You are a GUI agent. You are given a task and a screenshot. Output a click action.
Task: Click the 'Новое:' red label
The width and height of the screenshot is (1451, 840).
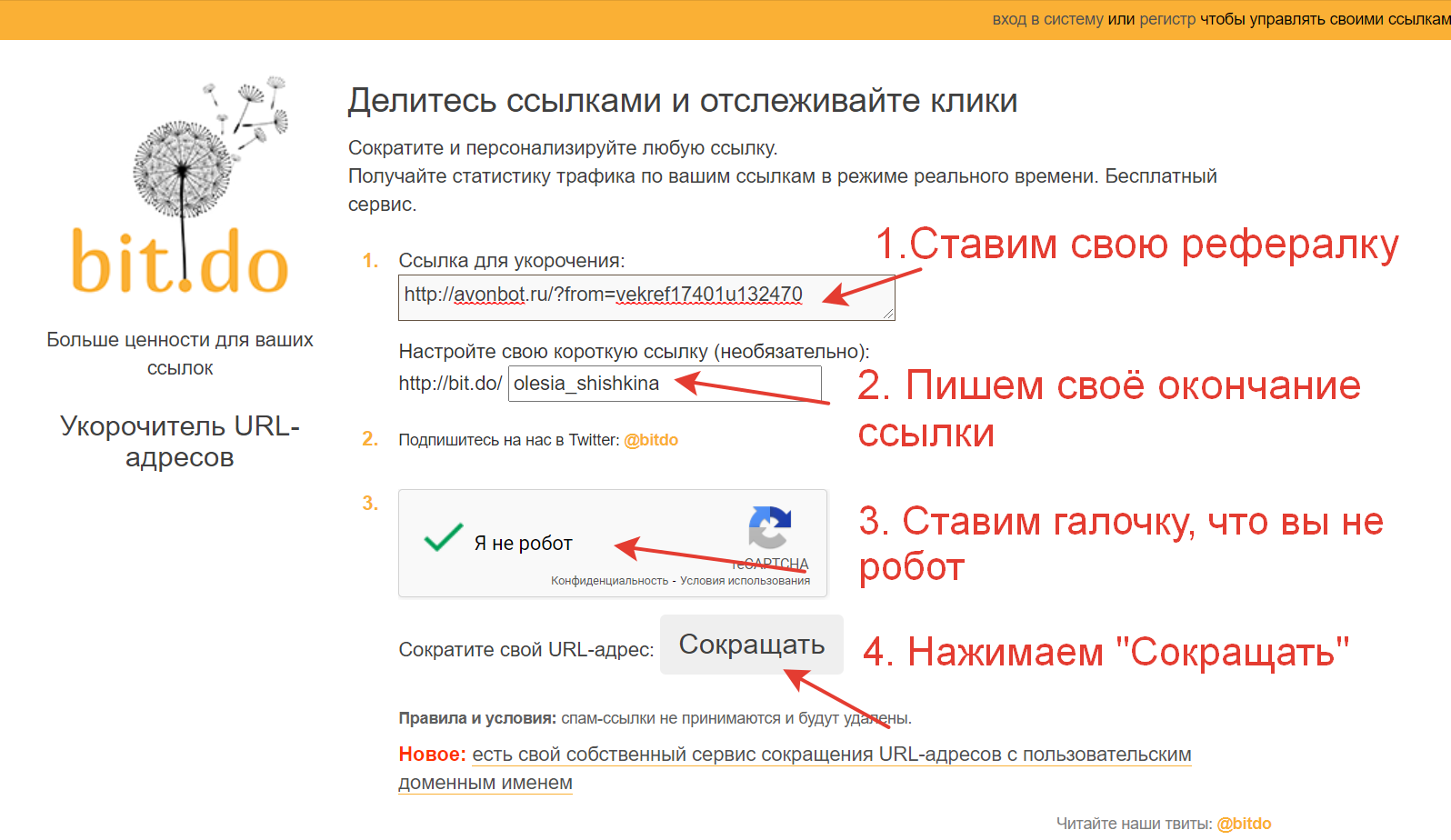tap(432, 755)
